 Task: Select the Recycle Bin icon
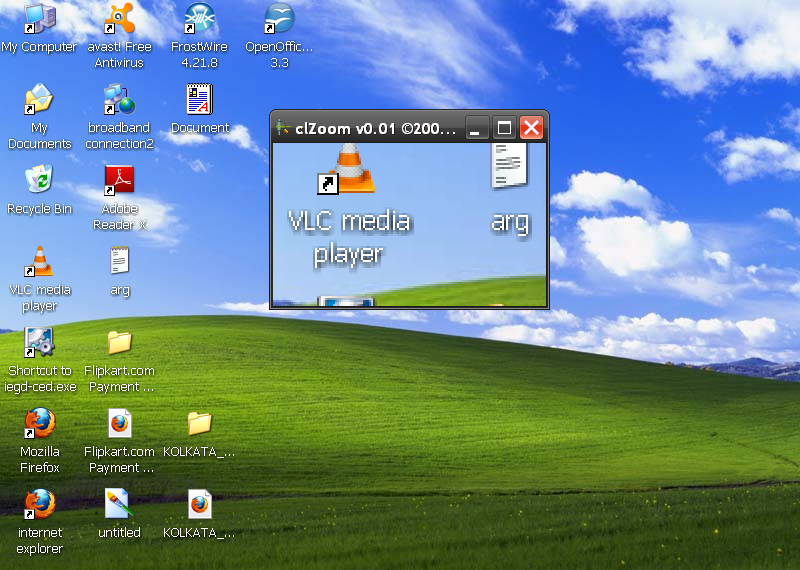pos(39,179)
